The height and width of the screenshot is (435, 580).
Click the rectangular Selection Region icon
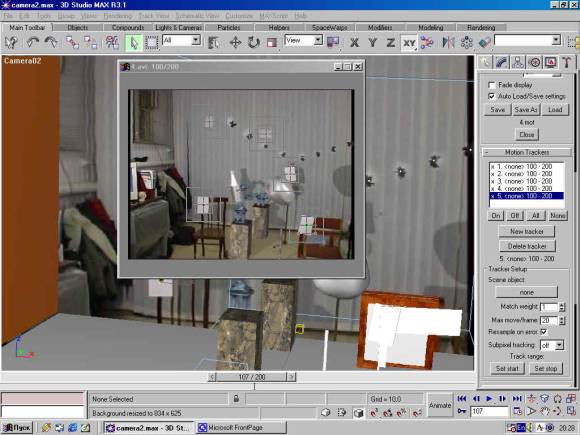click(151, 43)
